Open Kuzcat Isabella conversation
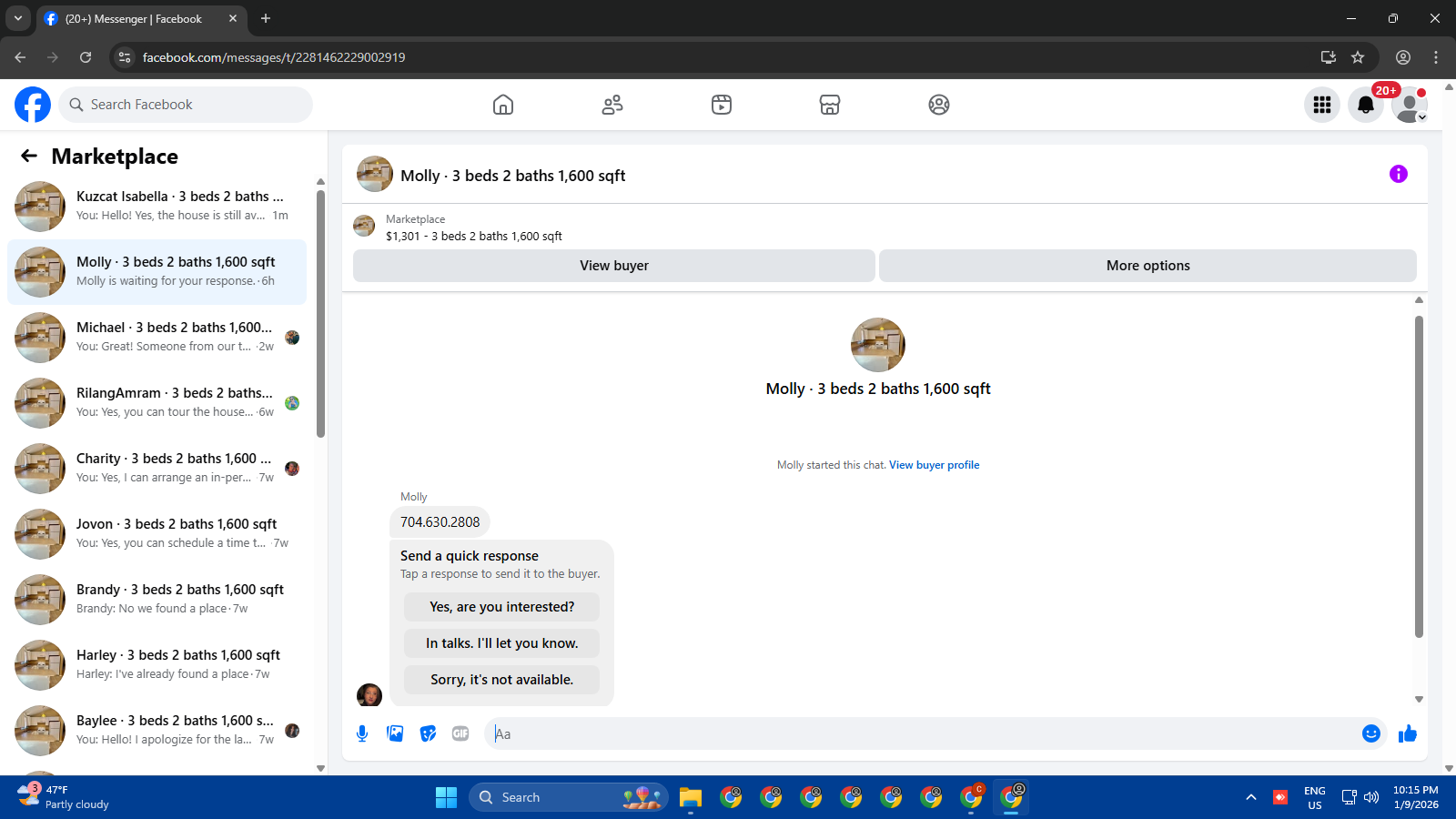Viewport: 1456px width, 819px height. tap(157, 207)
